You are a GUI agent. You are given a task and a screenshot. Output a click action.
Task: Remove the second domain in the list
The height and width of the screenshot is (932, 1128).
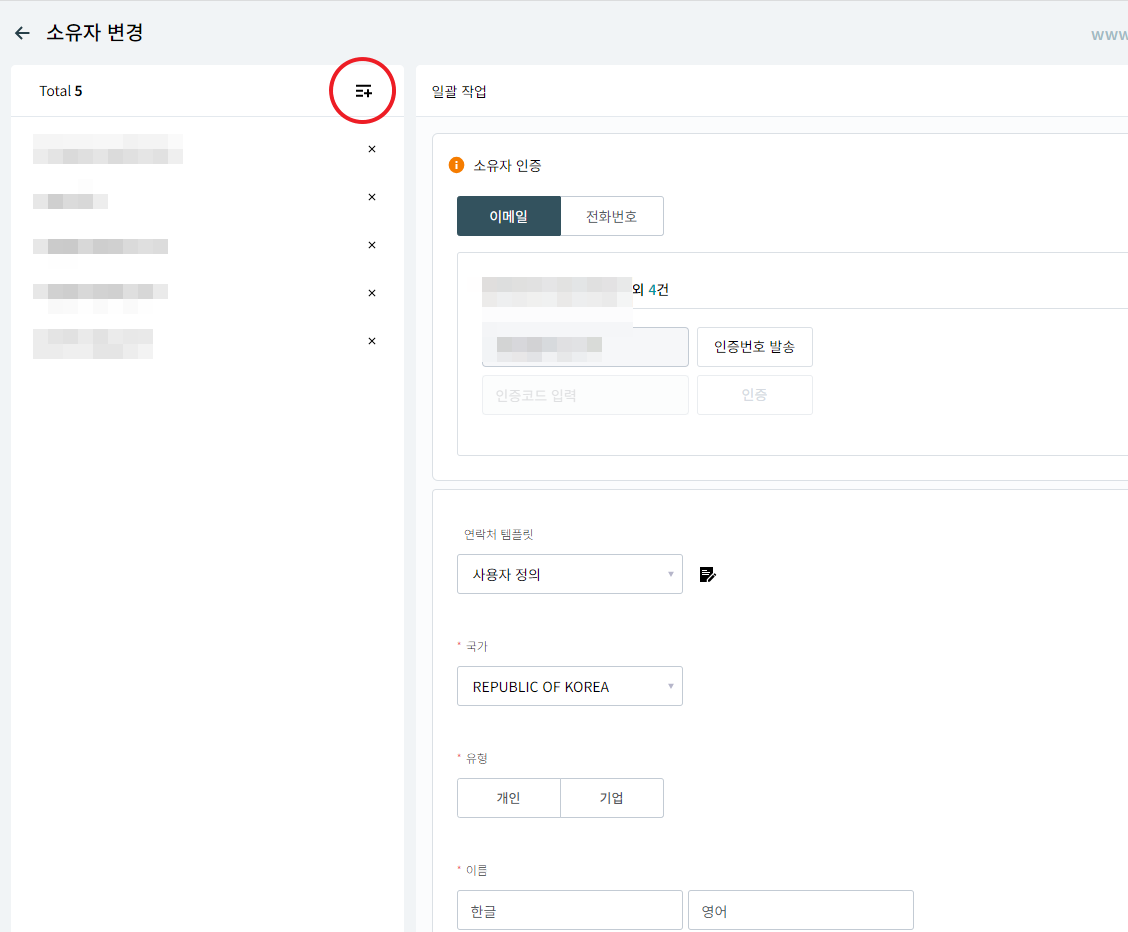click(x=372, y=197)
